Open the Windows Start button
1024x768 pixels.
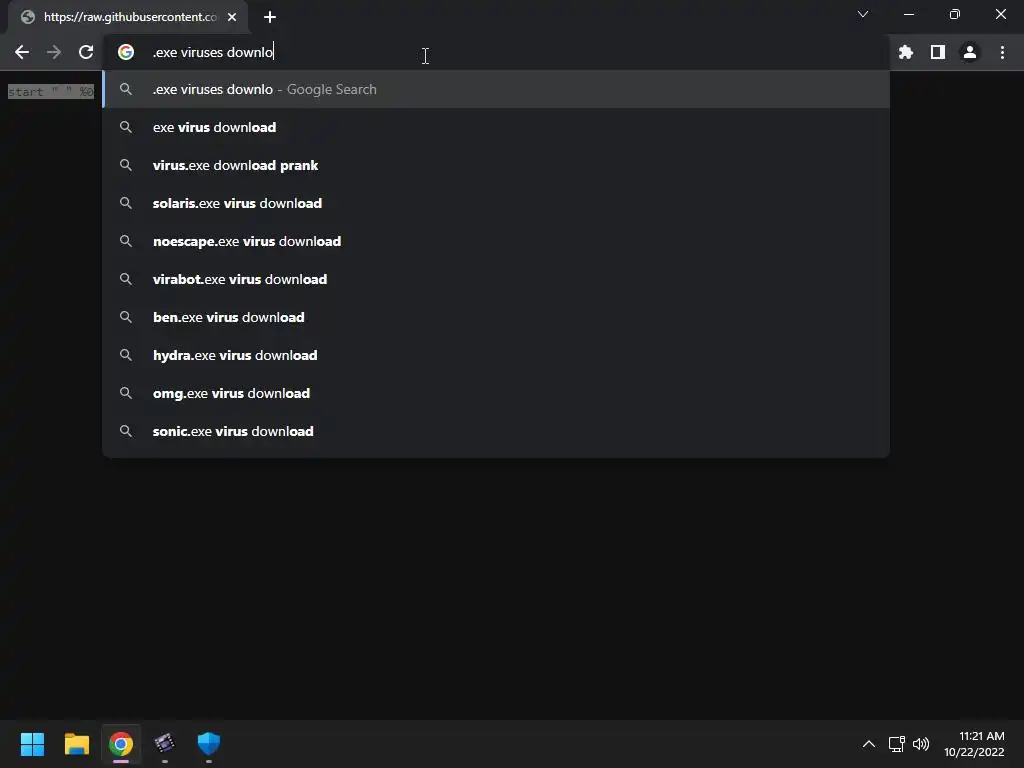(x=32, y=743)
